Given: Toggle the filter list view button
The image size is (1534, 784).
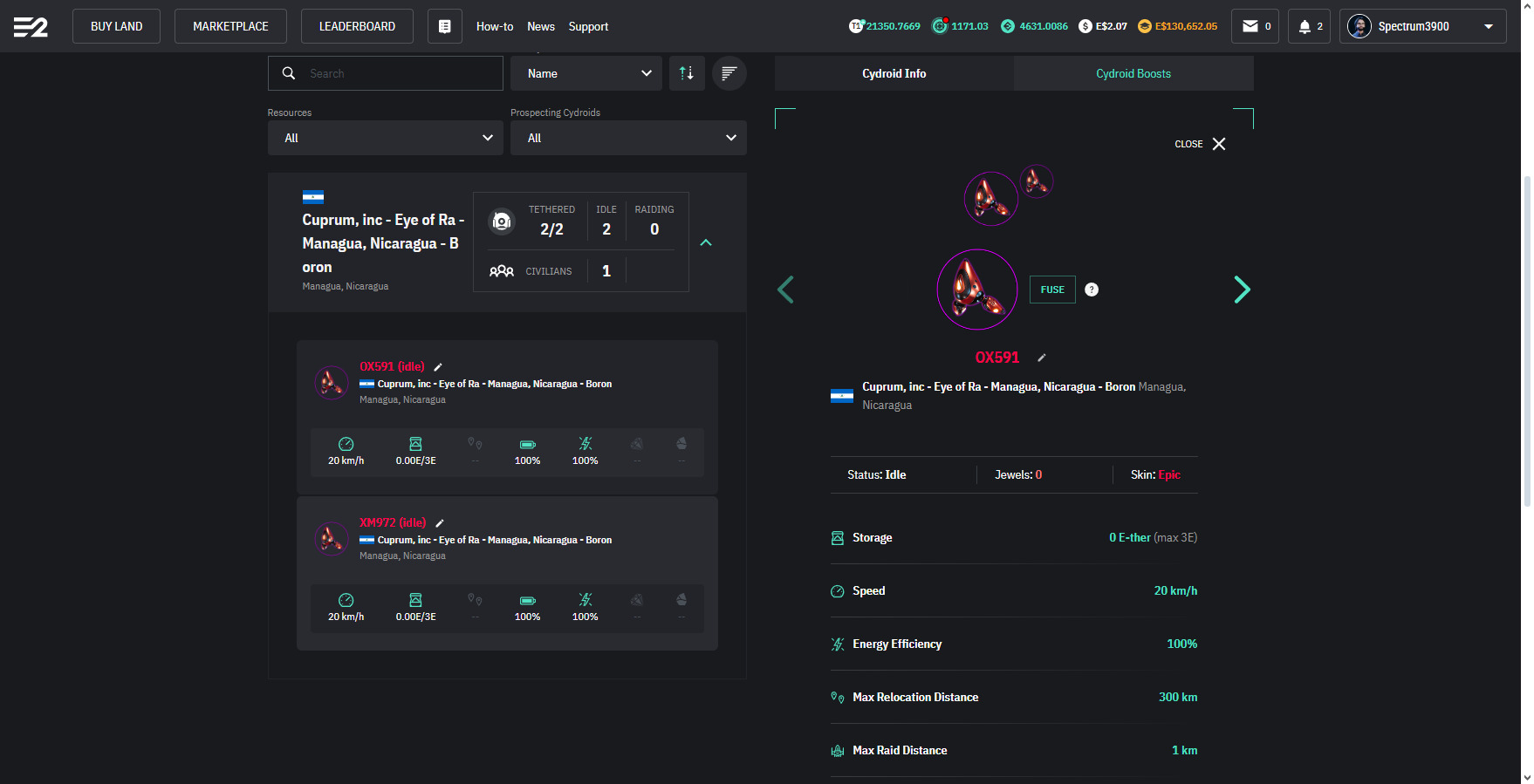Looking at the screenshot, I should tap(729, 73).
